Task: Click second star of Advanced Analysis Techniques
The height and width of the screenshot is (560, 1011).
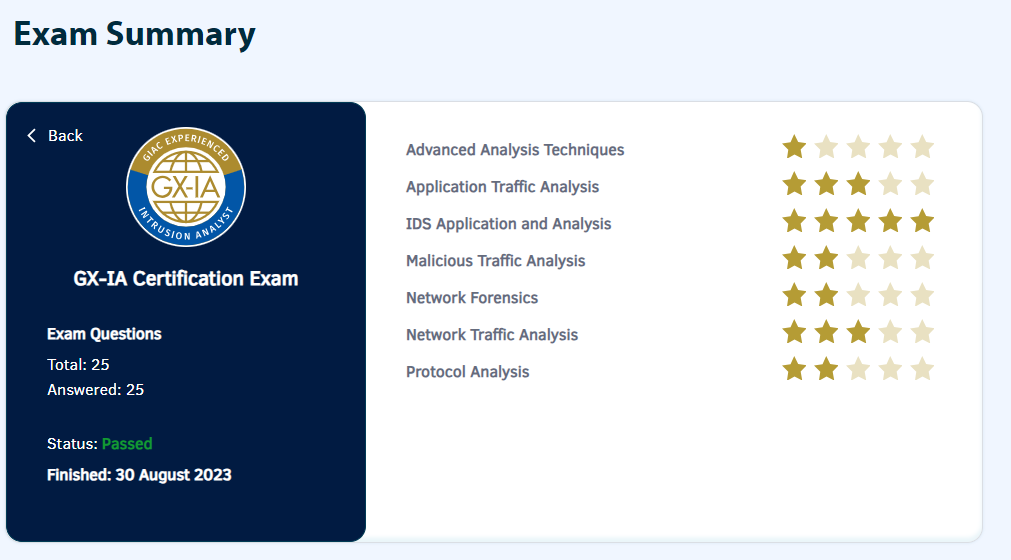Action: pyautogui.click(x=827, y=147)
